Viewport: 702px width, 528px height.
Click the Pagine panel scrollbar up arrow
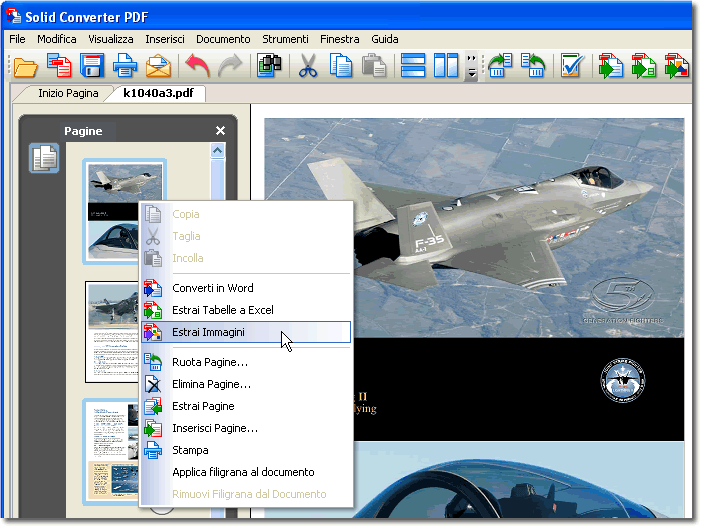tap(217, 151)
